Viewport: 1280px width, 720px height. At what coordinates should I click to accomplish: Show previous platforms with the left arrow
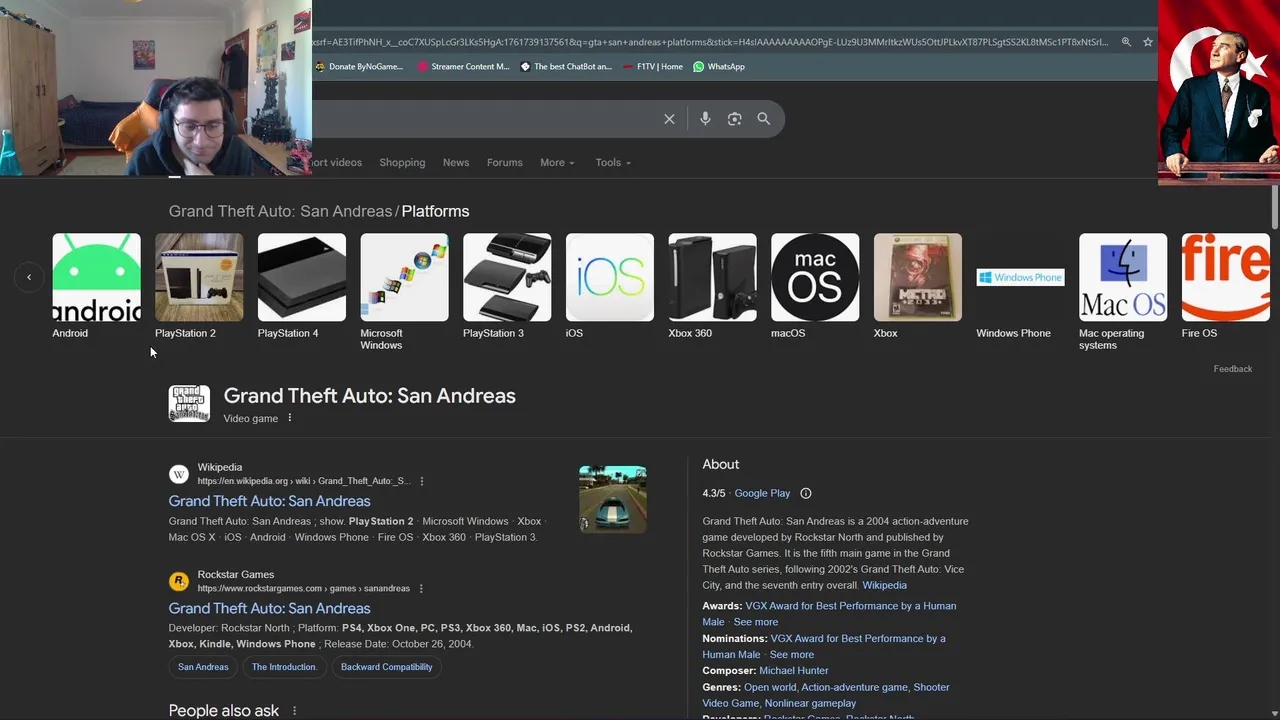point(29,277)
